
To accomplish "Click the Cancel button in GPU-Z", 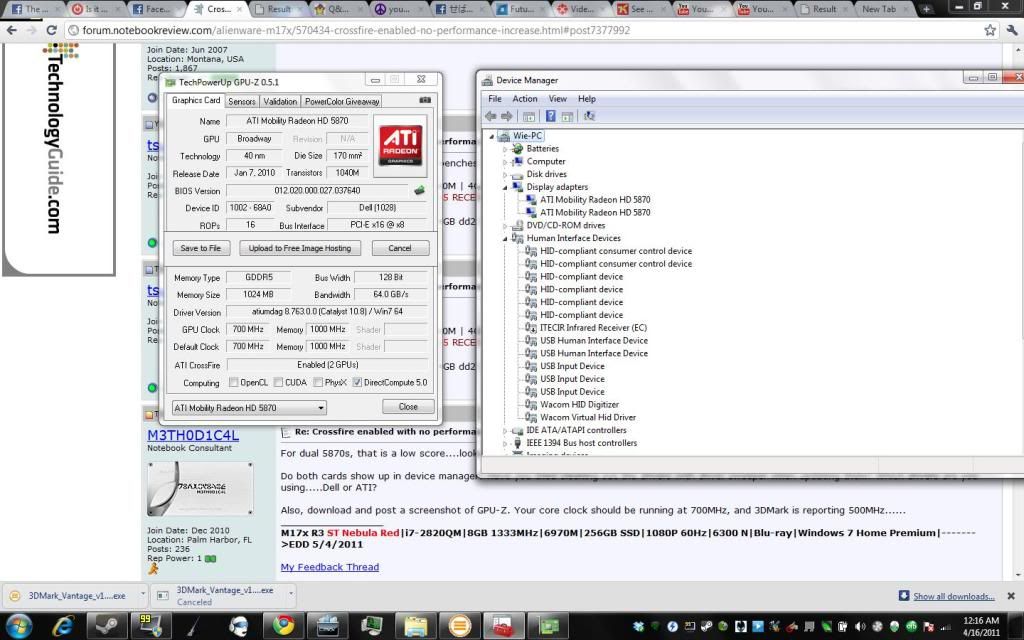I will point(400,248).
